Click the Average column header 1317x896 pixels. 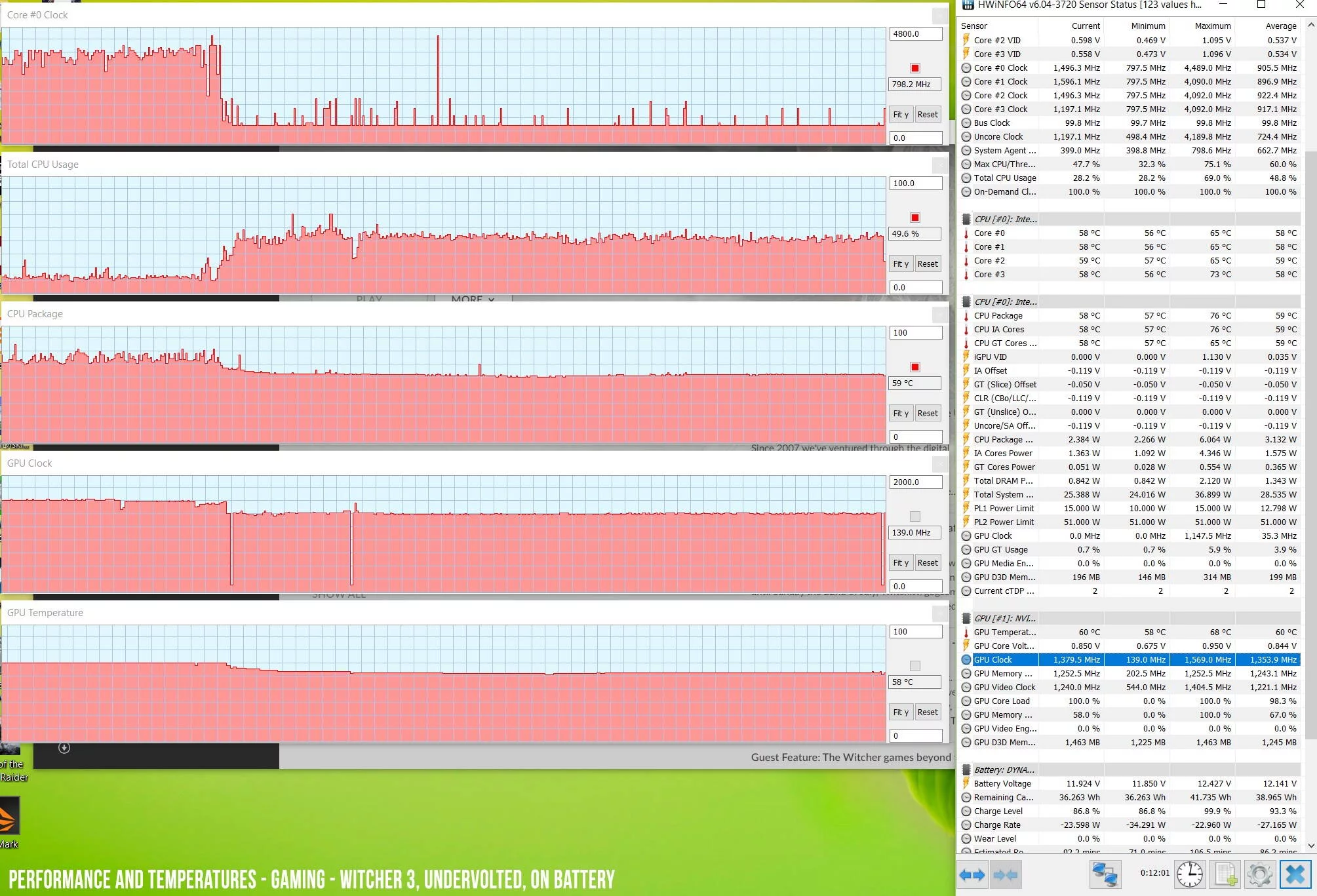pyautogui.click(x=1268, y=26)
